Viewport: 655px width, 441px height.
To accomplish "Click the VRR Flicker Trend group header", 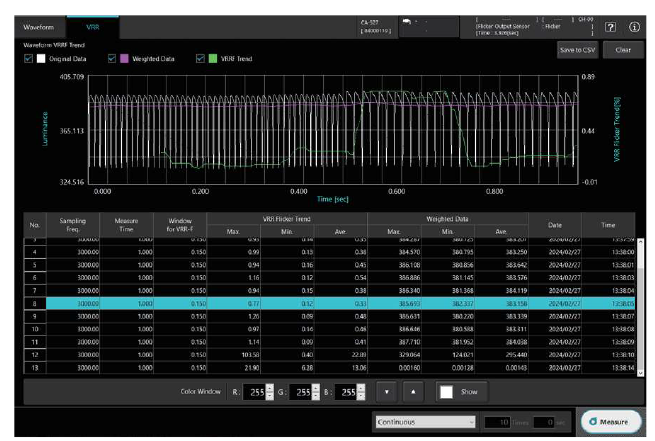I will pyautogui.click(x=287, y=219).
